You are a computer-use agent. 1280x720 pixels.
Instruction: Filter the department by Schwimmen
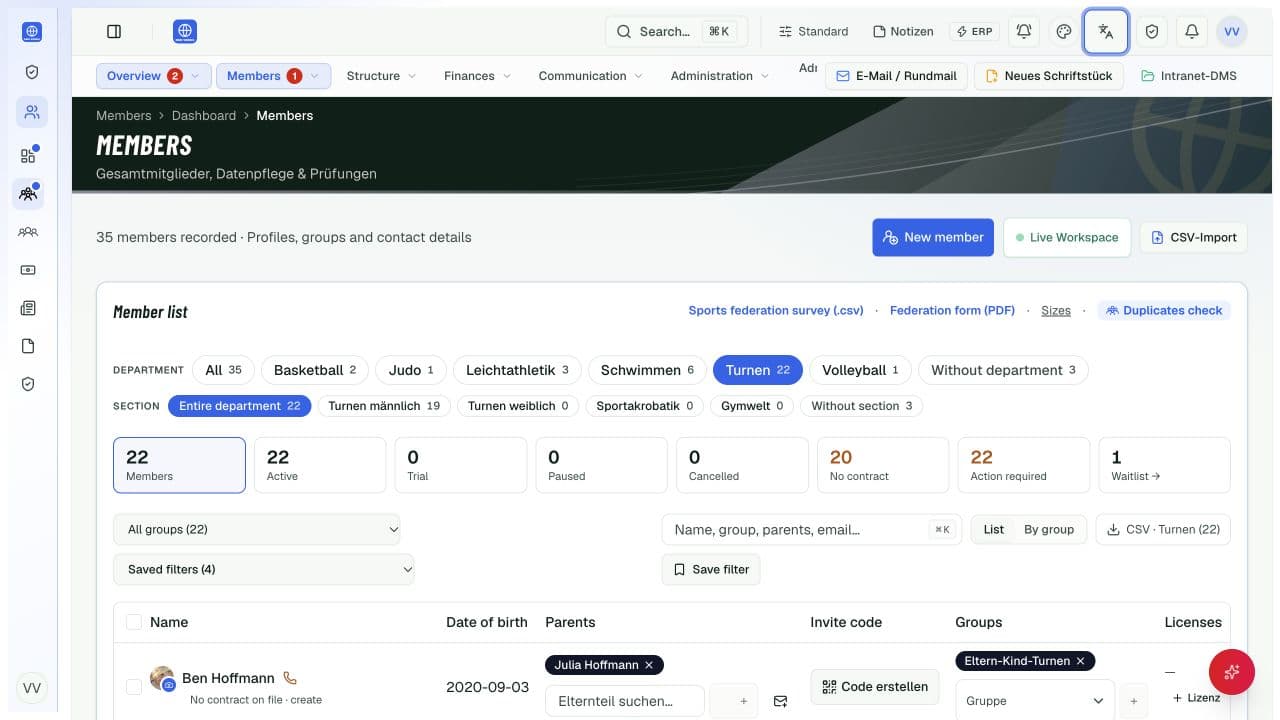[647, 370]
